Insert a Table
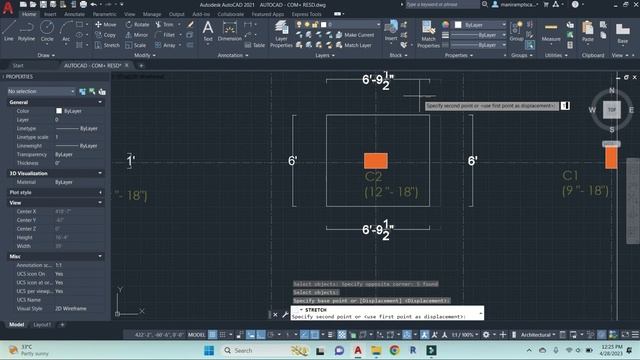The height and width of the screenshot is (360, 640). pos(255,45)
